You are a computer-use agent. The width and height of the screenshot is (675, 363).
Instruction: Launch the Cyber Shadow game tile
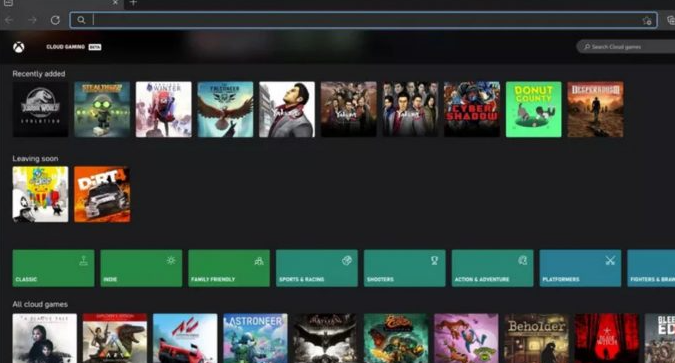coord(472,109)
